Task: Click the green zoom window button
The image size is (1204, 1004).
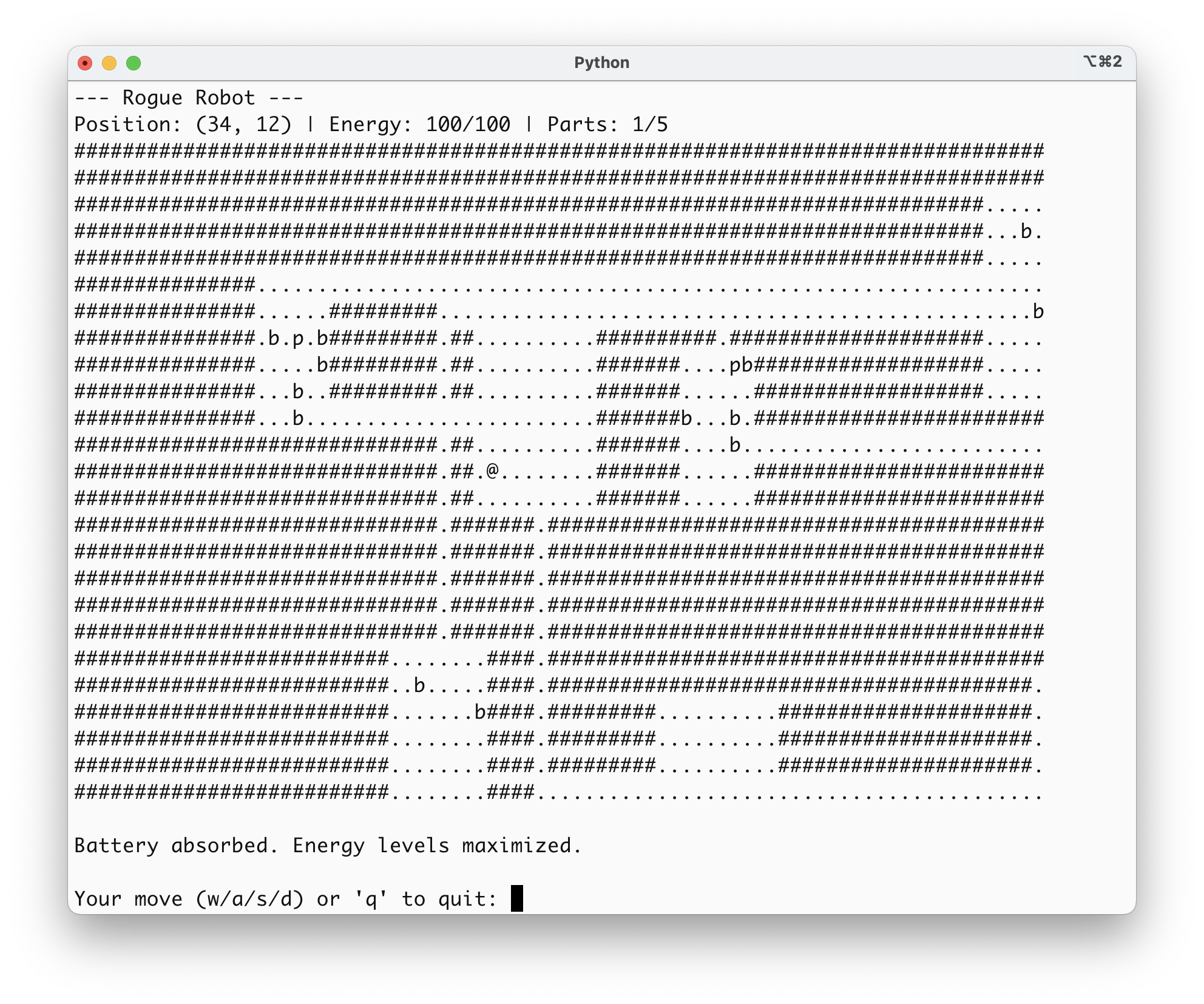Action: [x=134, y=63]
